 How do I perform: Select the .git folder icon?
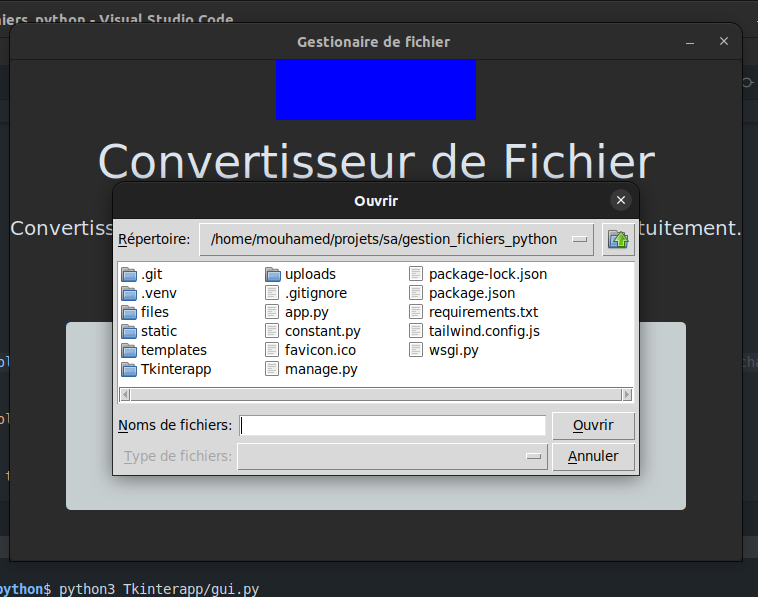pyautogui.click(x=129, y=274)
